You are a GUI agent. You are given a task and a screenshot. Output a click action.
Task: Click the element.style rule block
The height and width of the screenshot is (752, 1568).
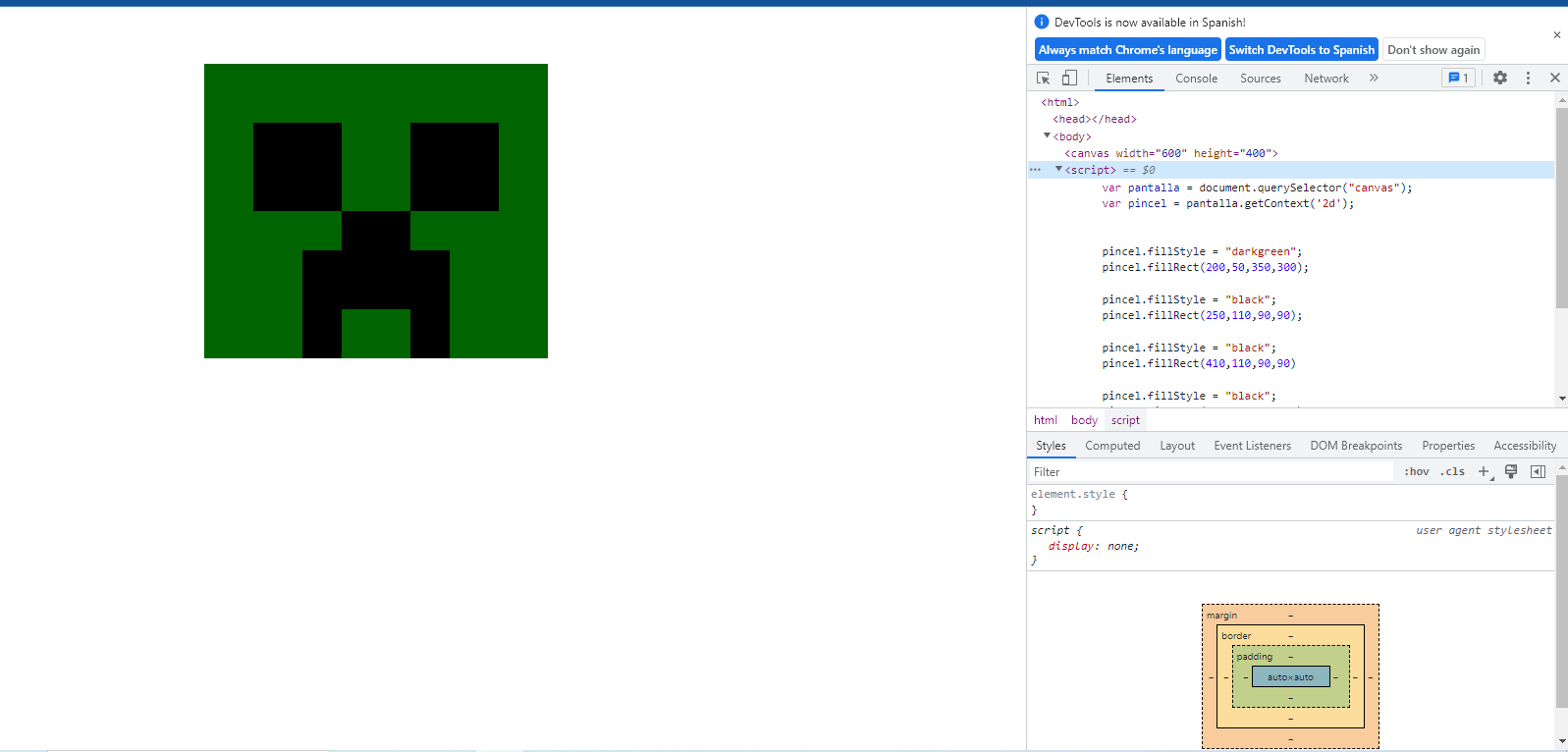coord(1290,502)
